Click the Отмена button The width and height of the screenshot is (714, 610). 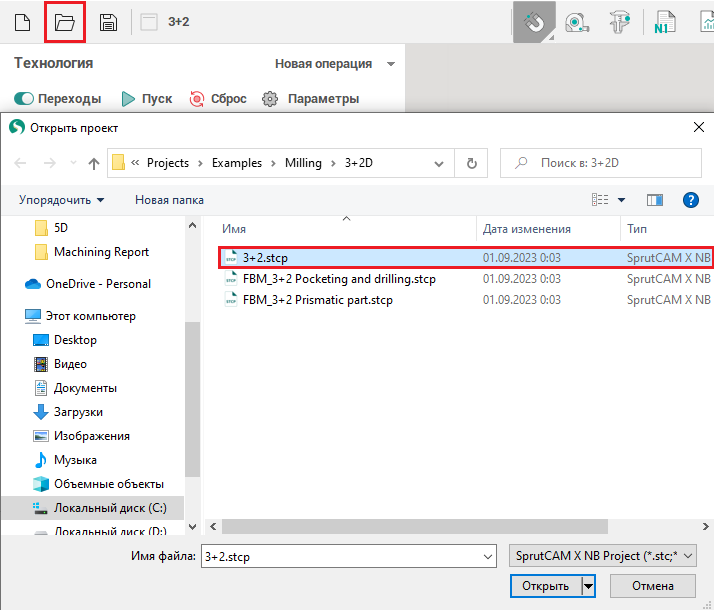point(652,586)
